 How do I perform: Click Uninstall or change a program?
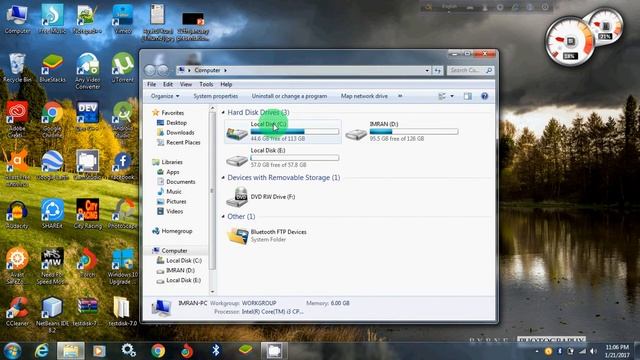coord(289,96)
